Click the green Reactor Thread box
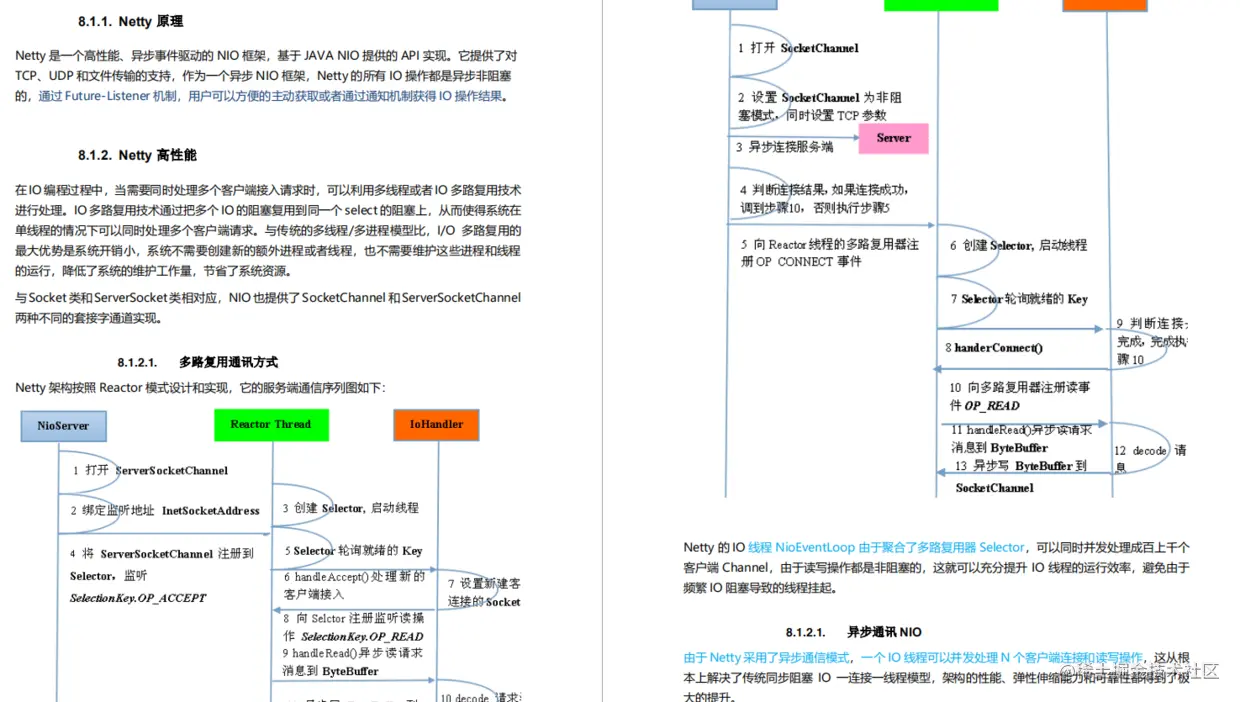 click(x=271, y=425)
